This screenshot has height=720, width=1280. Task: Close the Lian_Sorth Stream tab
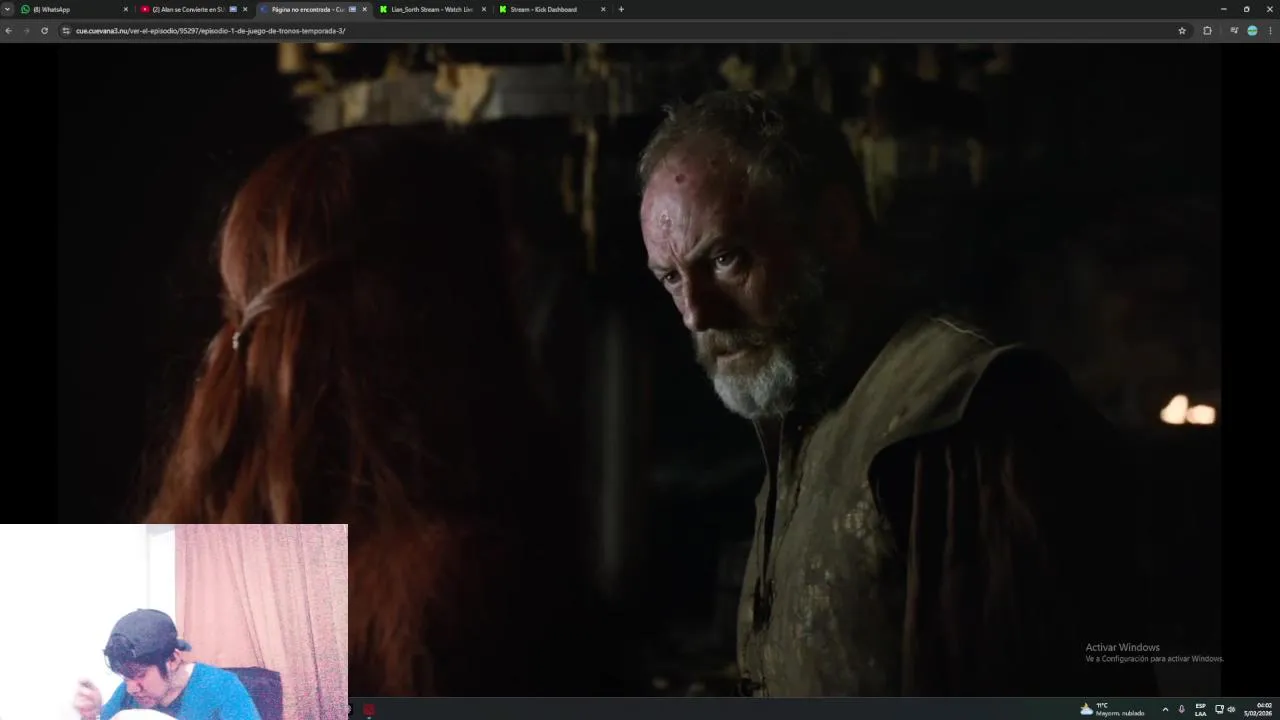[x=484, y=9]
